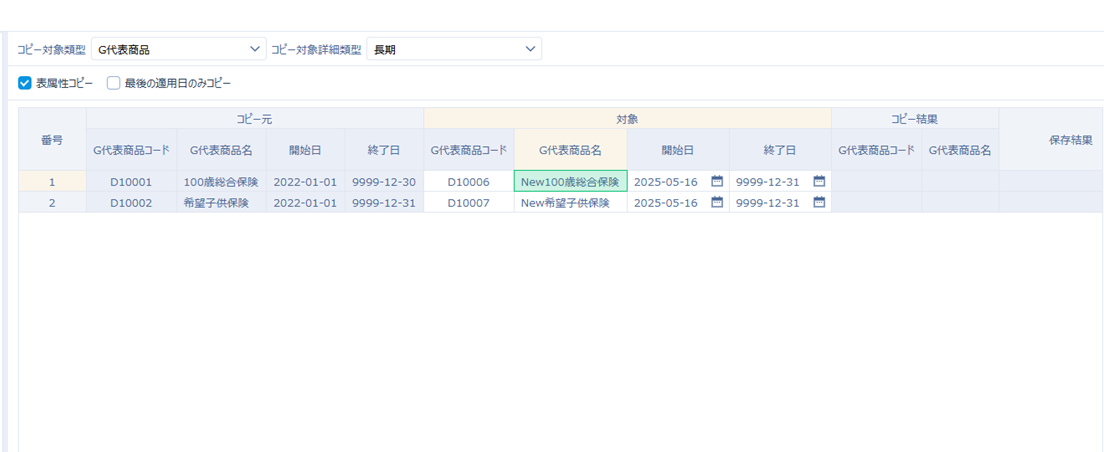Click the New100歳総合保険 target name cell
1104x452 pixels.
coord(570,182)
